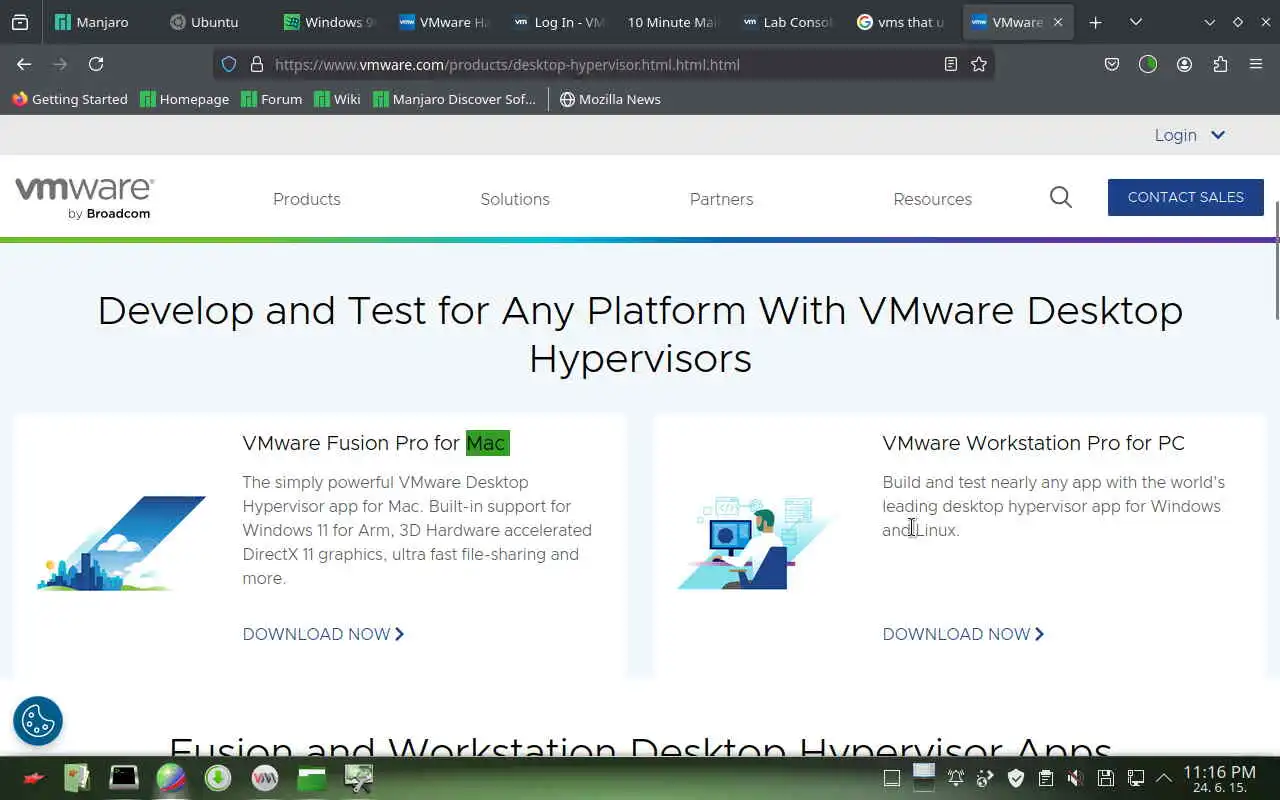The image size is (1280, 800).
Task: Click the Fusion Pro cityscape image
Action: click(121, 543)
